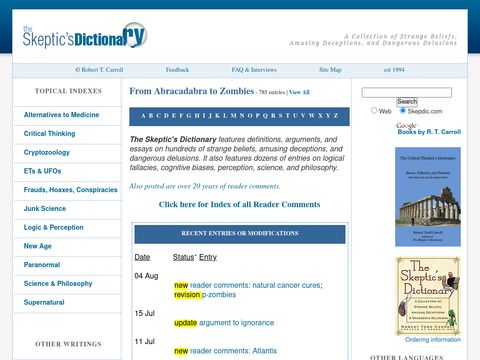Click the 'est 1994' text
The image size is (480, 360).
point(394,70)
